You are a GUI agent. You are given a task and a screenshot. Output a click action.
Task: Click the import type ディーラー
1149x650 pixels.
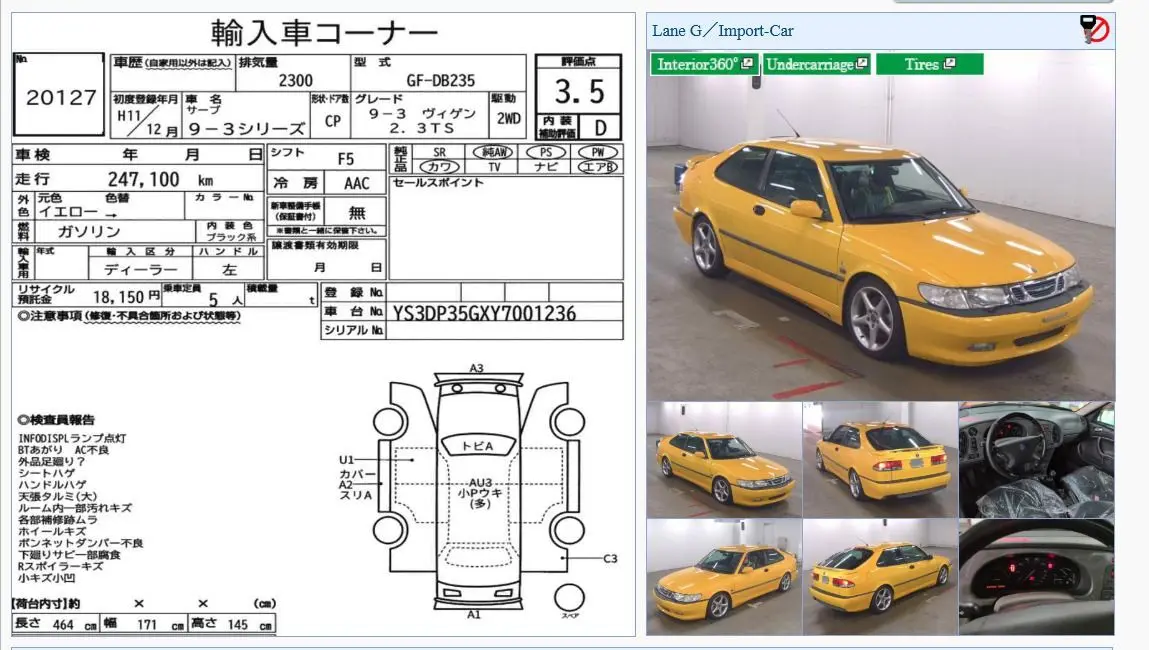(140, 270)
